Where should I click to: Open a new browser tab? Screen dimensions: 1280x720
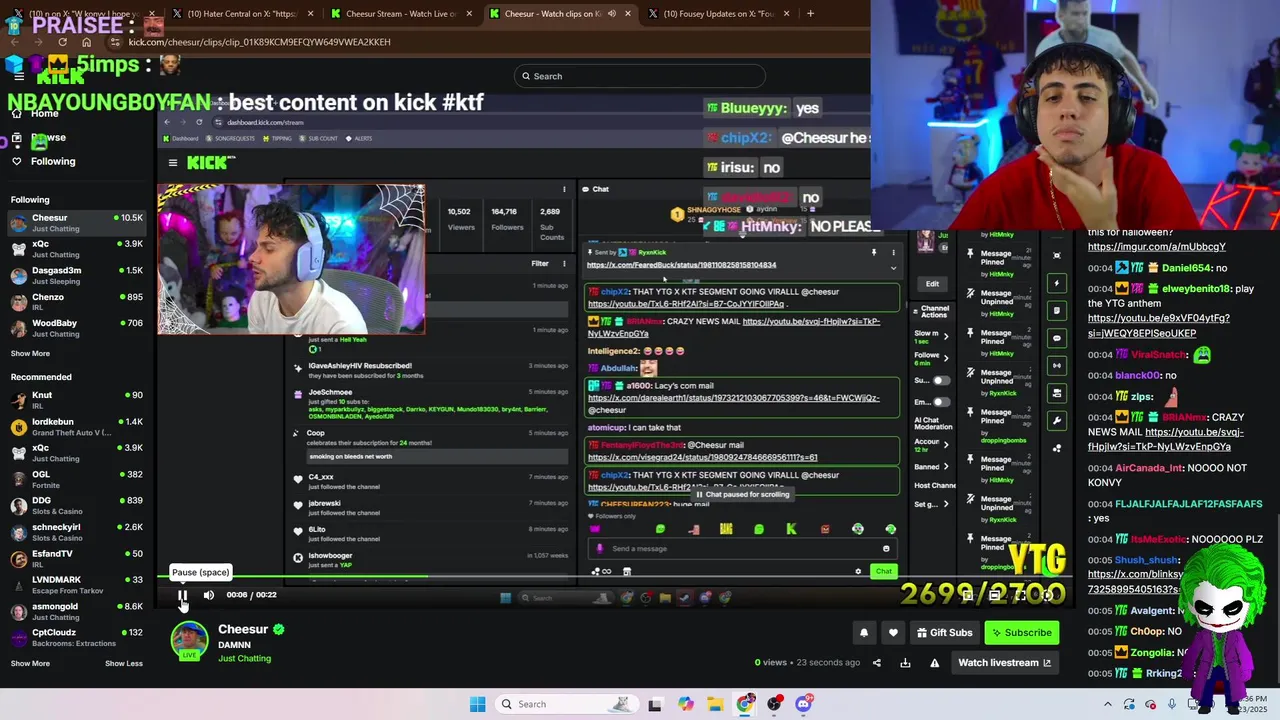810,14
